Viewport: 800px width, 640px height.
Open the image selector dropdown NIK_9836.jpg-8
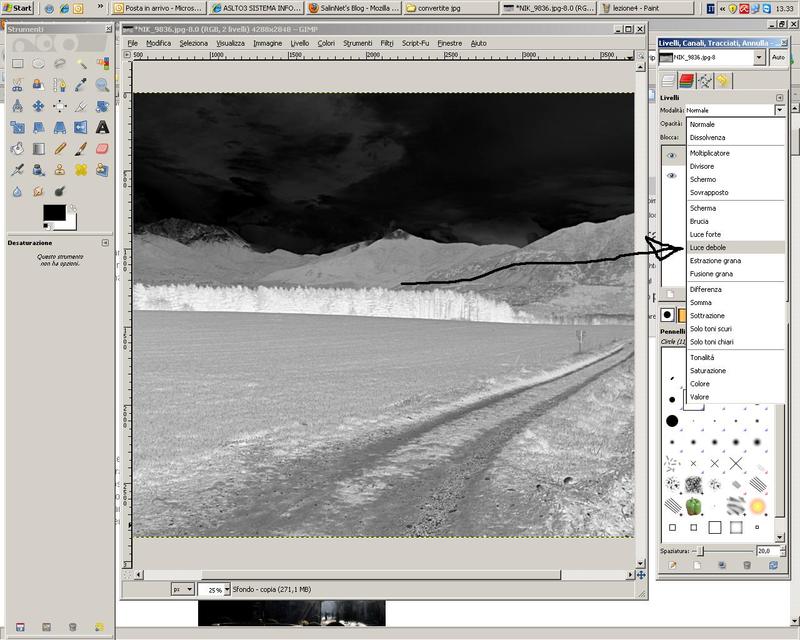coord(760,58)
